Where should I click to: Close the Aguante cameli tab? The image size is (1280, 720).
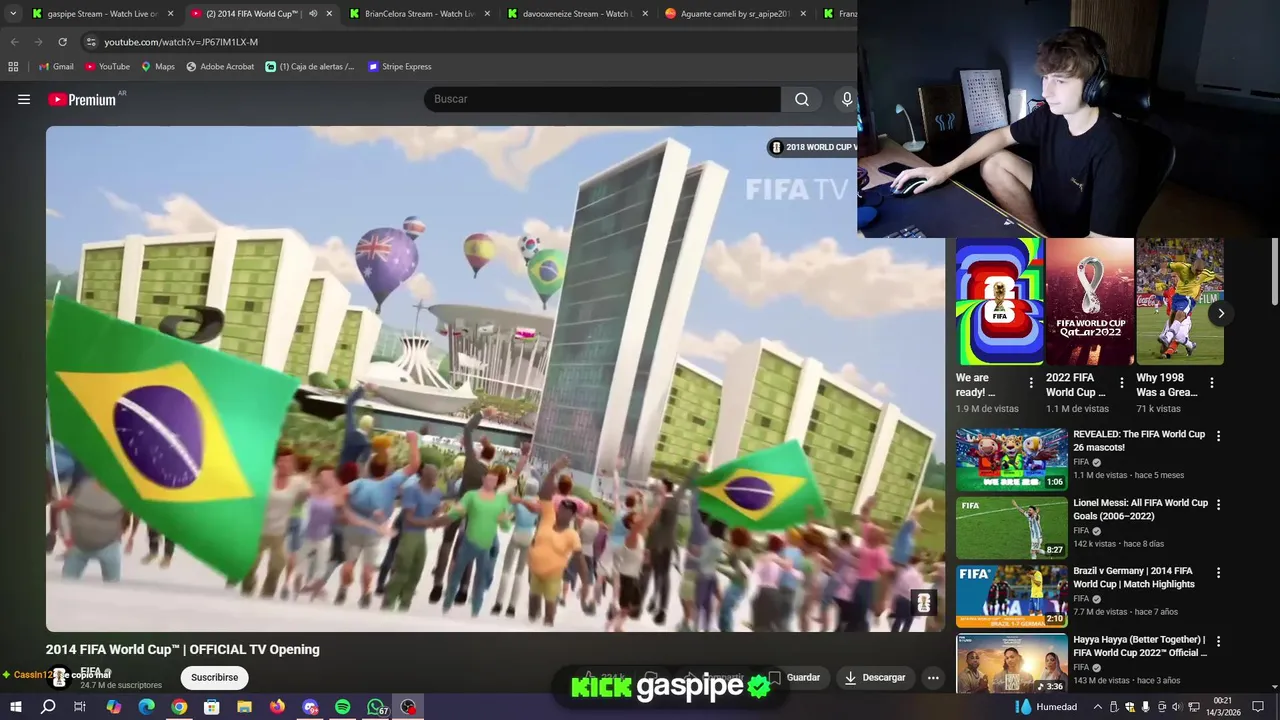(x=803, y=14)
